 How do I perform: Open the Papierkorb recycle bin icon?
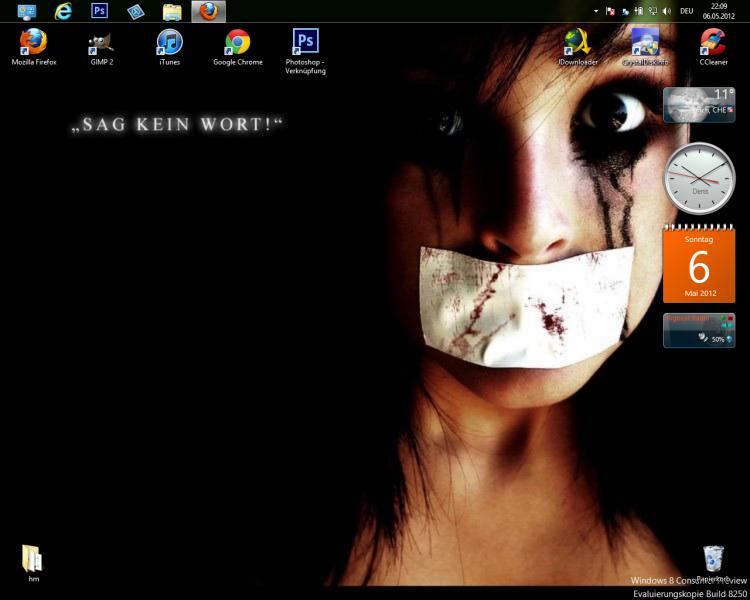coord(712,559)
